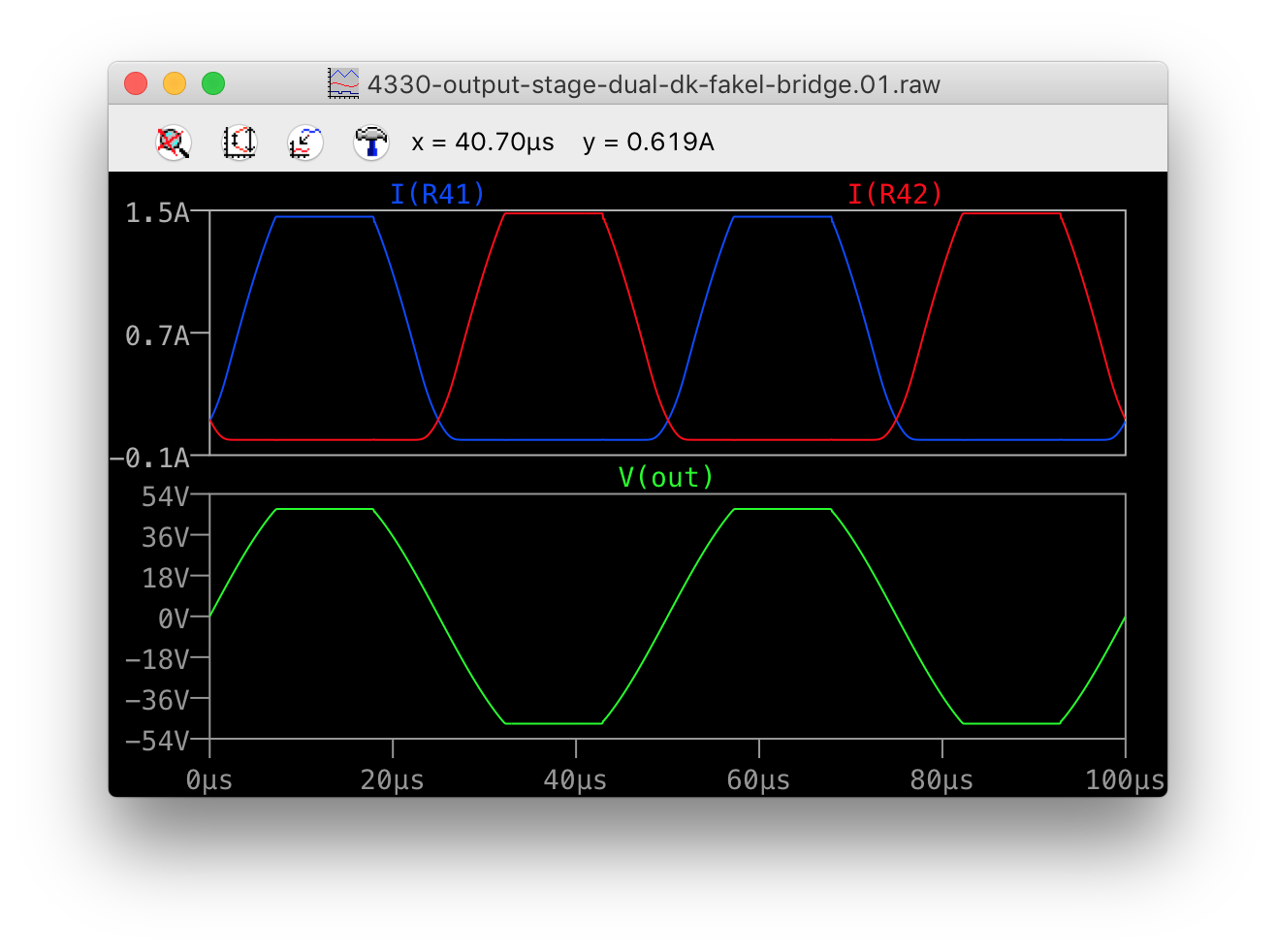Close the waveform window with red button
The height and width of the screenshot is (952, 1276).
tap(136, 83)
